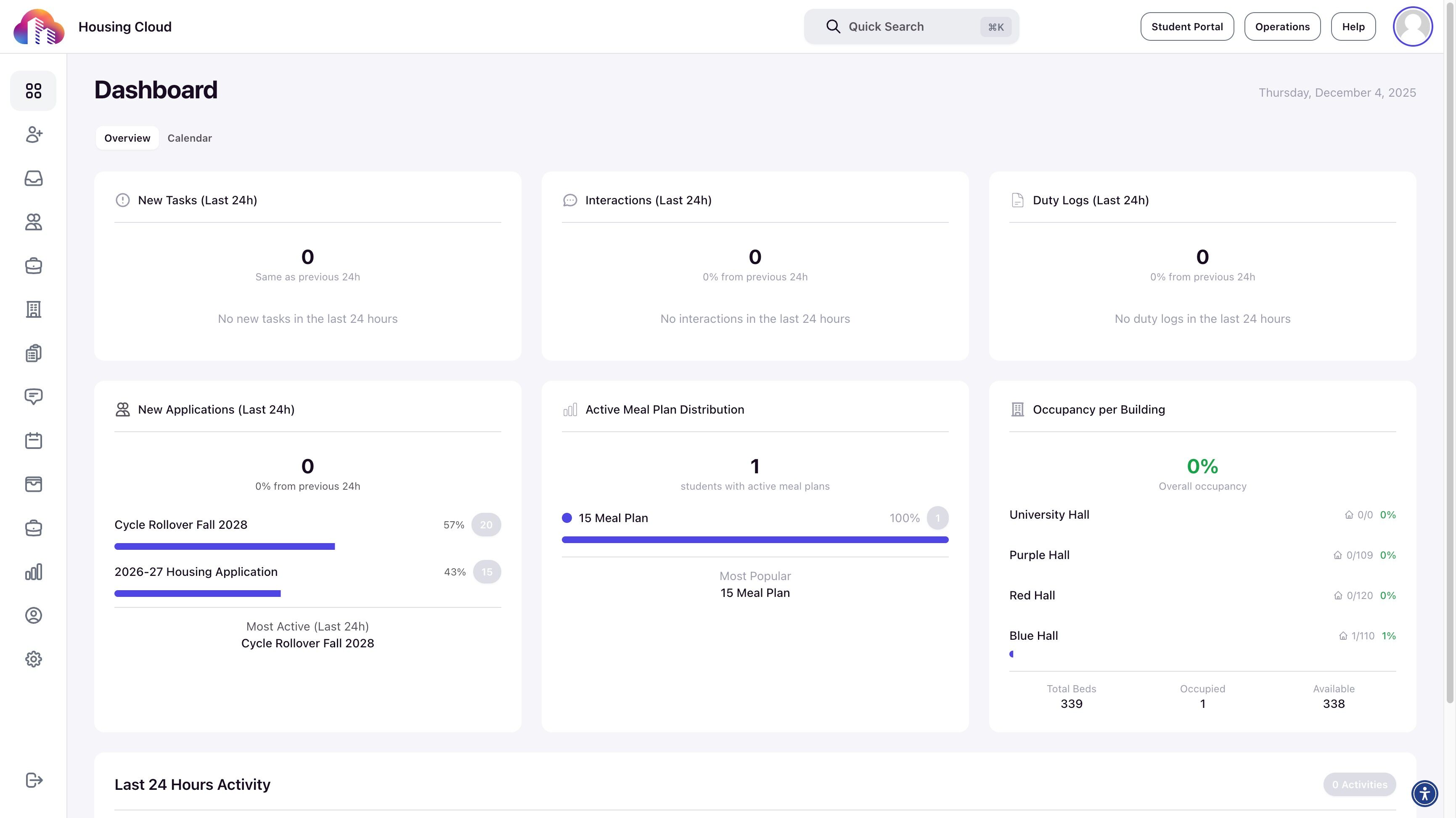Viewport: 1456px width, 818px height.
Task: Click the logout icon at sidebar bottom
Action: 33,780
